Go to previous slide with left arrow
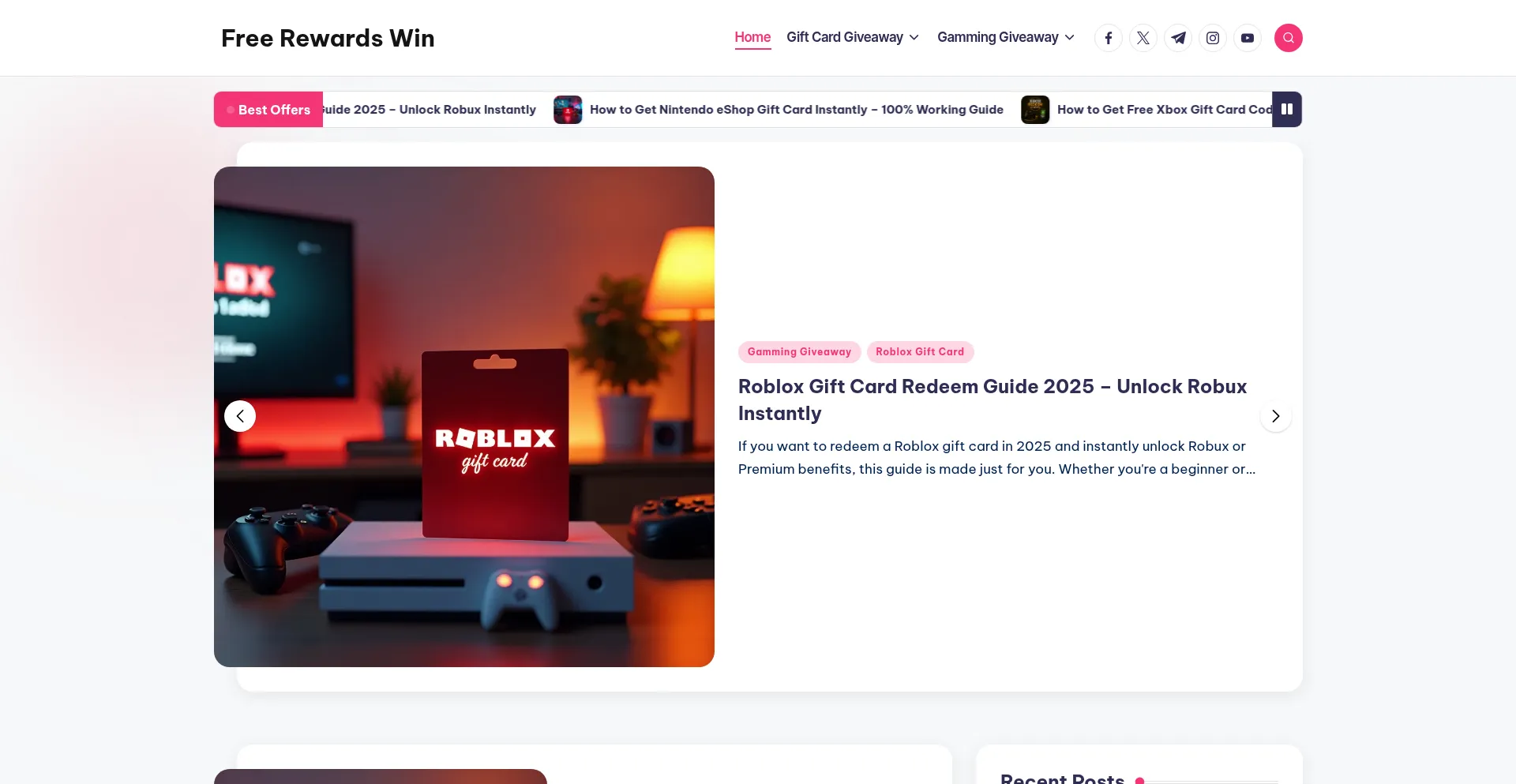 pos(240,416)
